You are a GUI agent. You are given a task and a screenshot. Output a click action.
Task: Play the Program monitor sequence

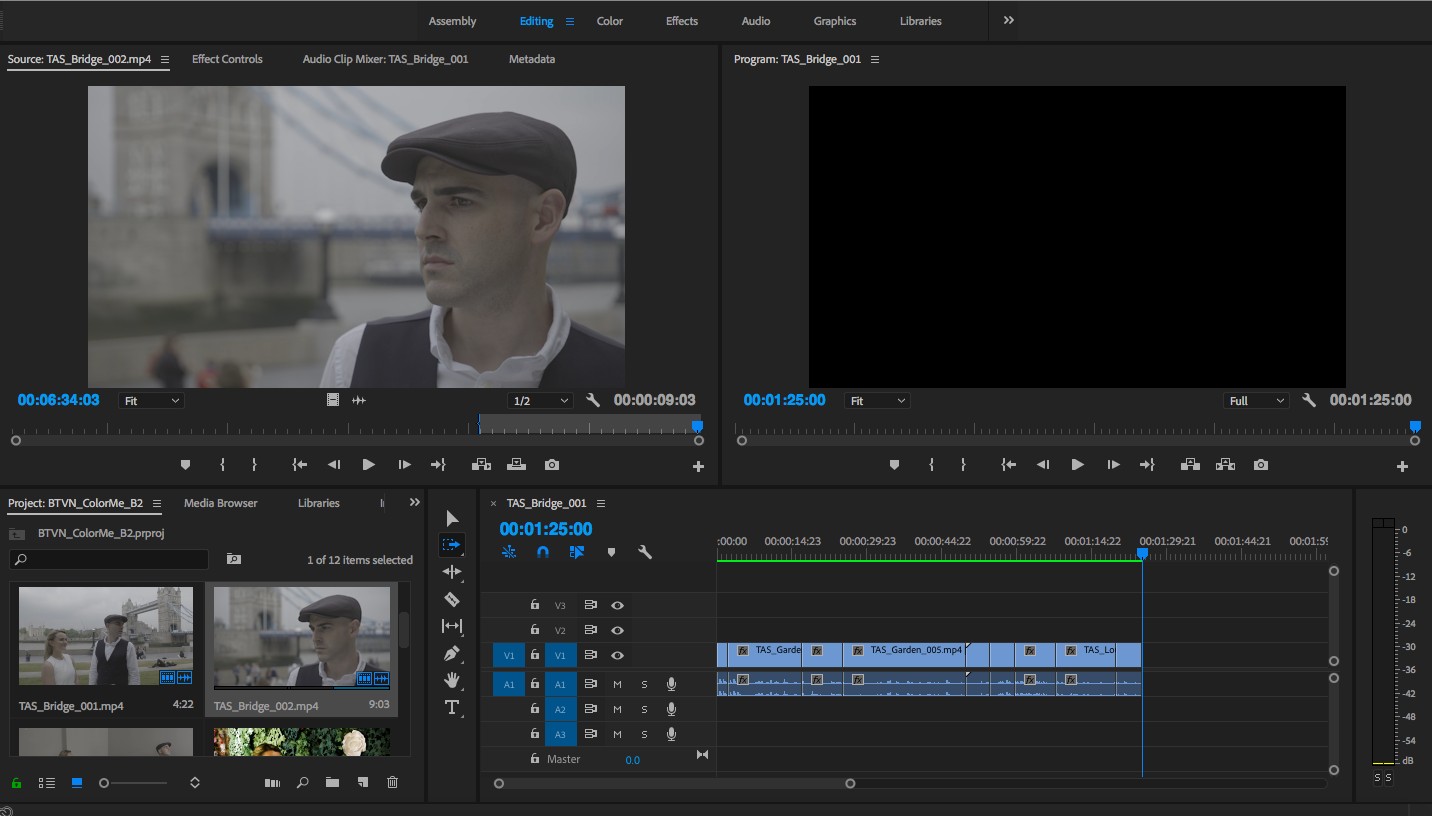1077,465
